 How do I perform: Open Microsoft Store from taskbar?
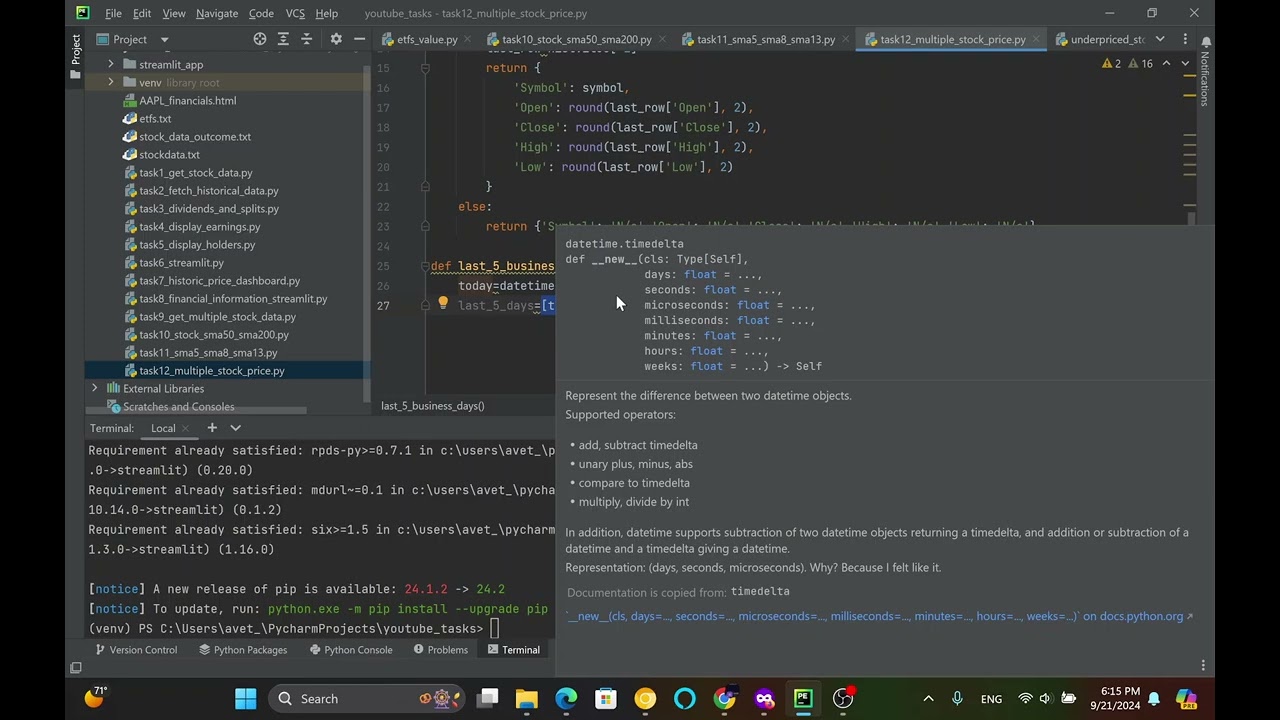(606, 698)
